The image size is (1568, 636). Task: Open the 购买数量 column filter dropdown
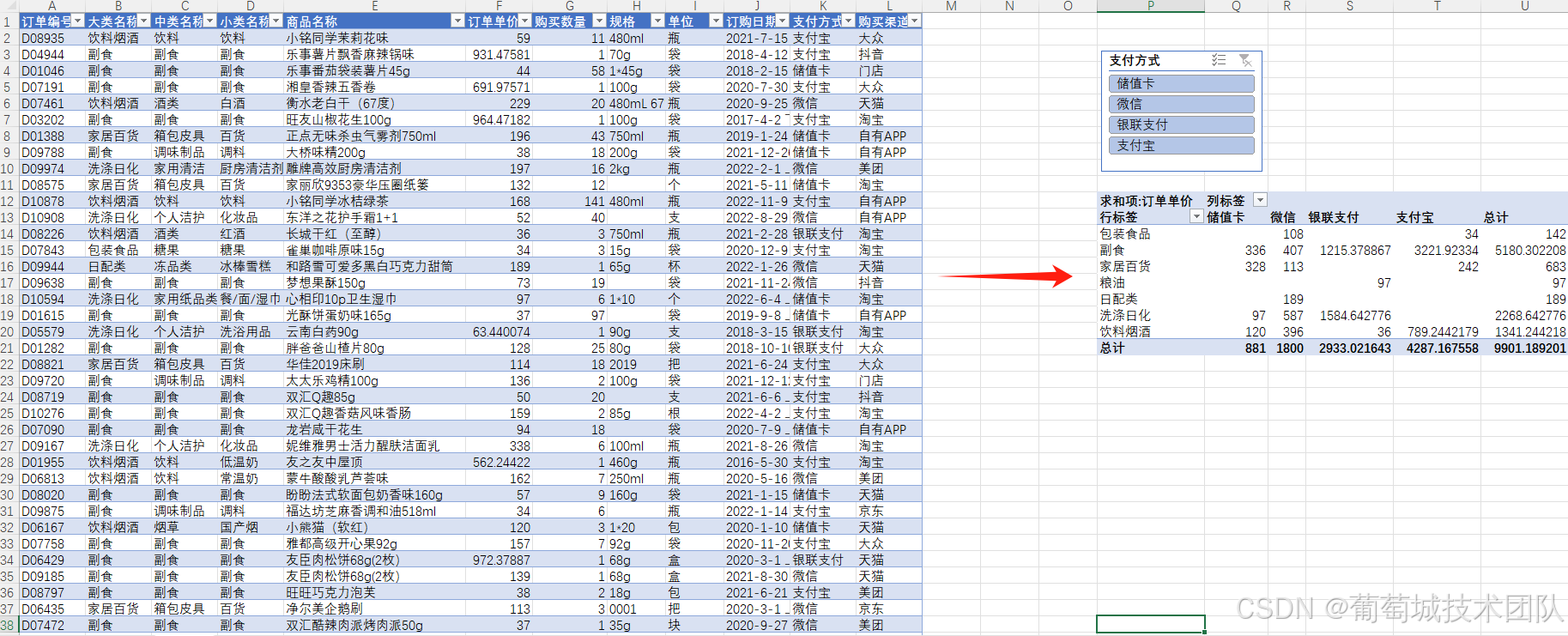pyautogui.click(x=598, y=21)
